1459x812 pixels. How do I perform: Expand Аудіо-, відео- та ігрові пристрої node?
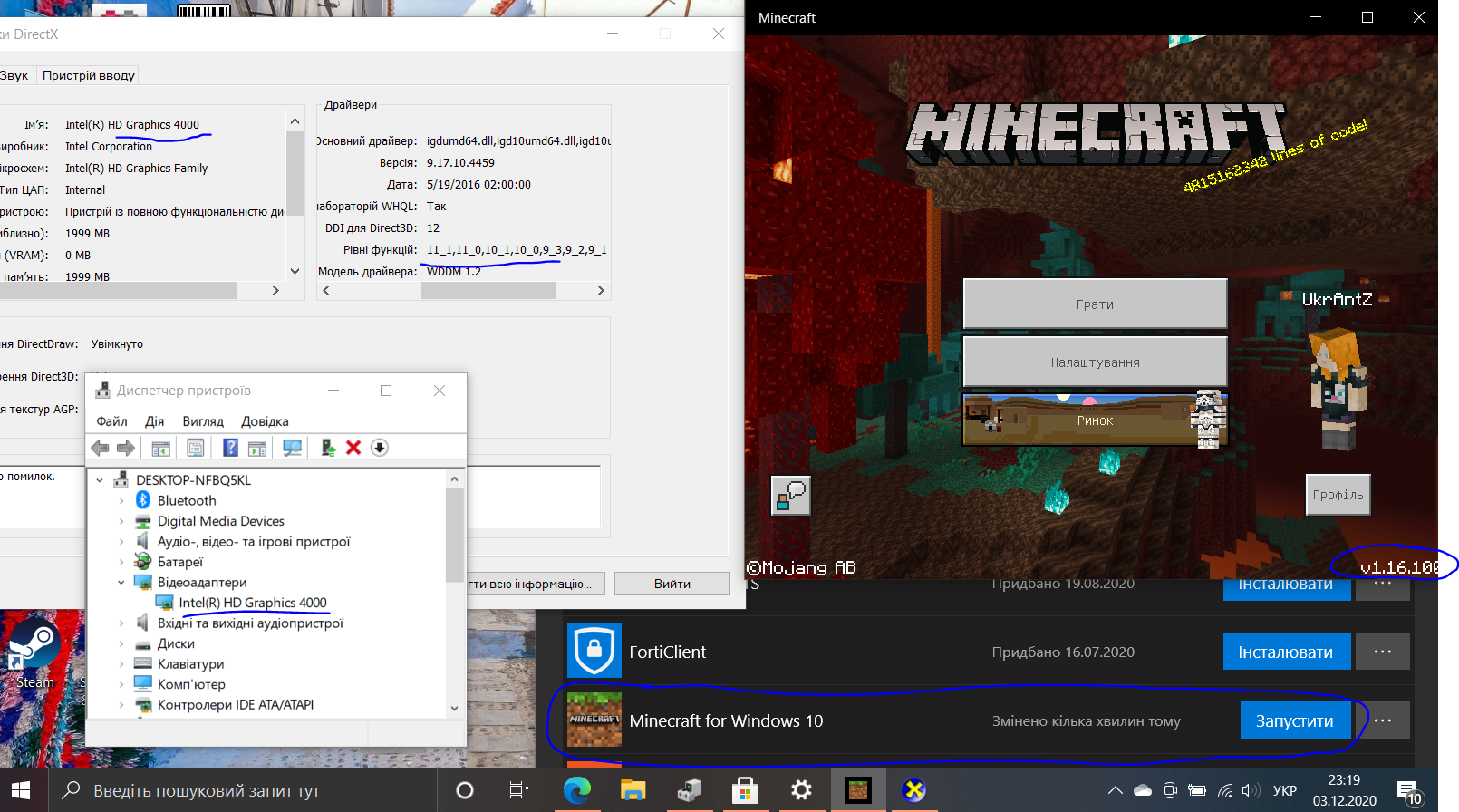pos(121,542)
